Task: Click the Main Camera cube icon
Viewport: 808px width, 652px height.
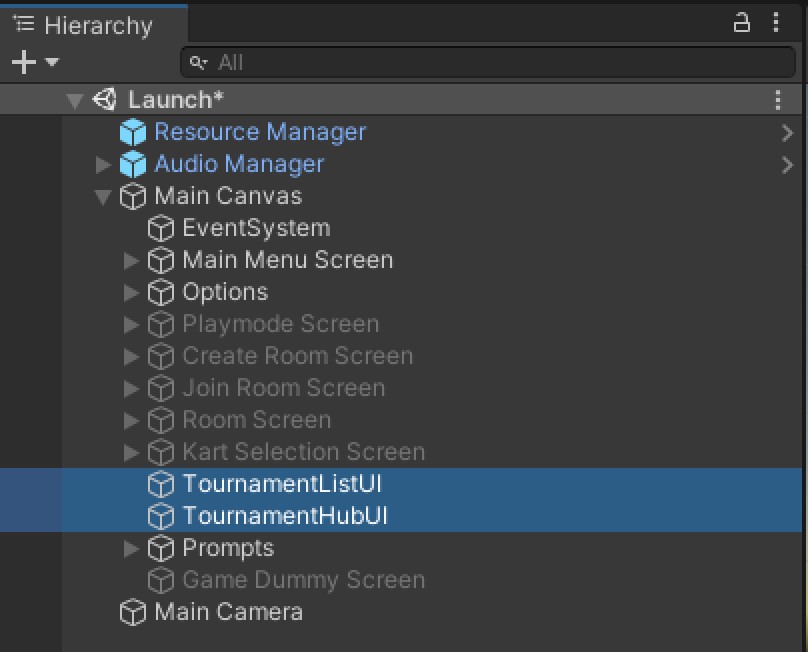Action: [x=133, y=612]
